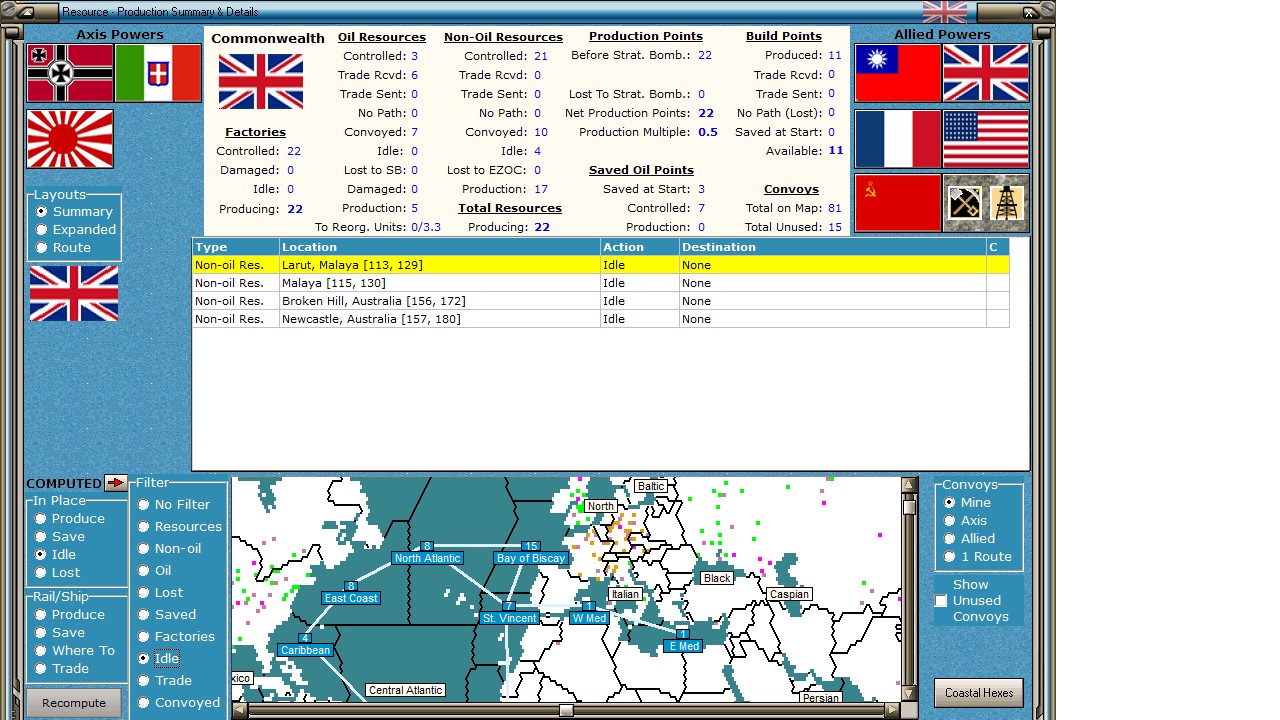Click the UK flag below the Layouts panel
Viewport: 1280px width, 720px height.
pos(74,293)
